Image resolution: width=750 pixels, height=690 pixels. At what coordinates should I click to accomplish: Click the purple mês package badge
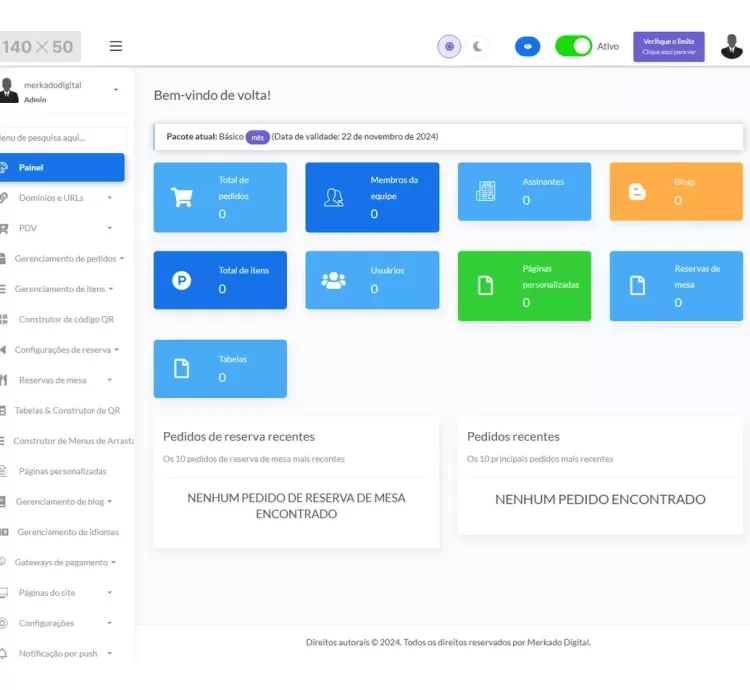point(257,137)
